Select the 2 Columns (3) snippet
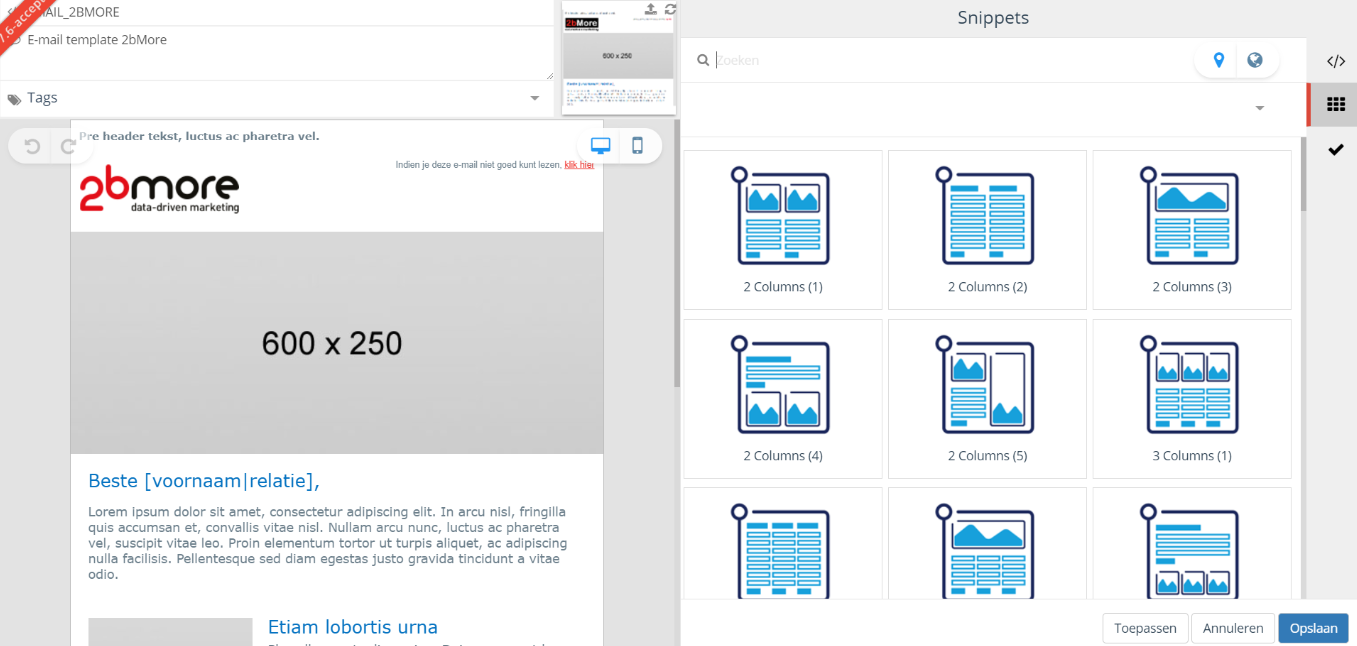 coord(1191,229)
